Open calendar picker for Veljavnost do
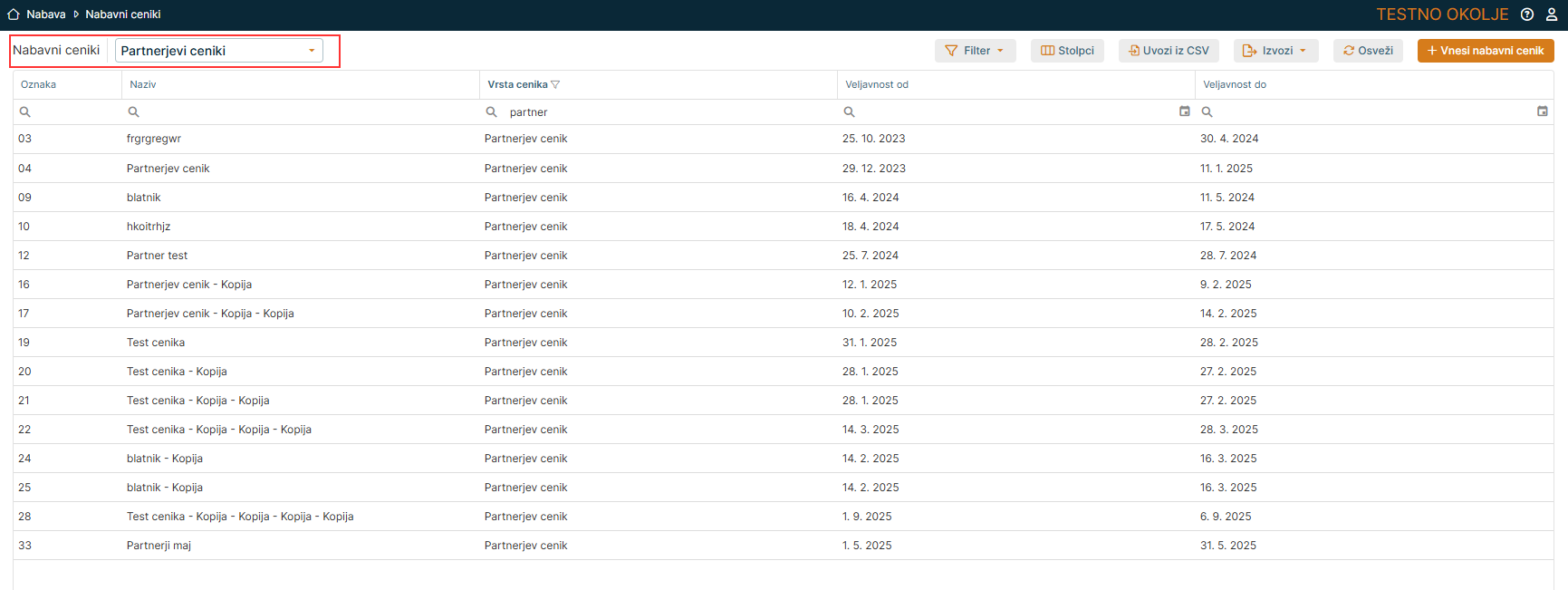Screen dimensions: 1568x590 pyautogui.click(x=1542, y=111)
